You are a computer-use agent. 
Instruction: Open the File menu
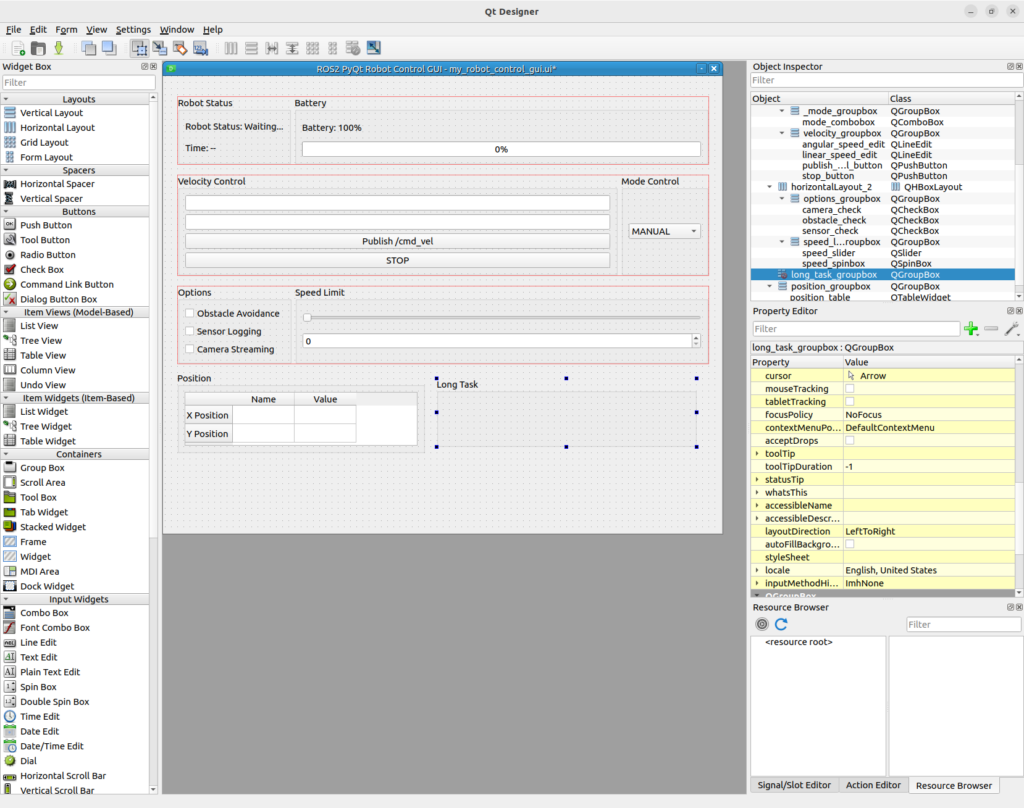coord(13,29)
